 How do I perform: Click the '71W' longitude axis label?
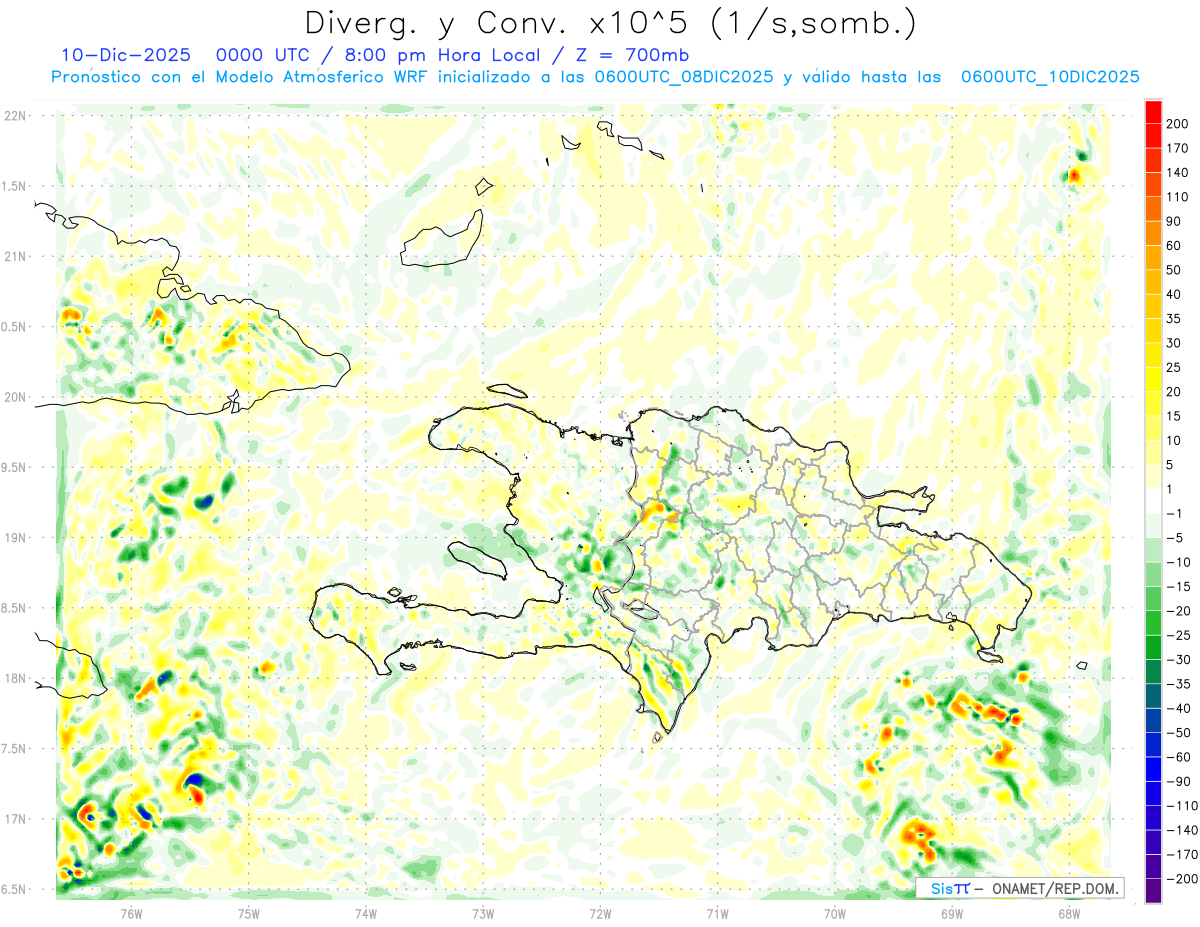tap(717, 913)
